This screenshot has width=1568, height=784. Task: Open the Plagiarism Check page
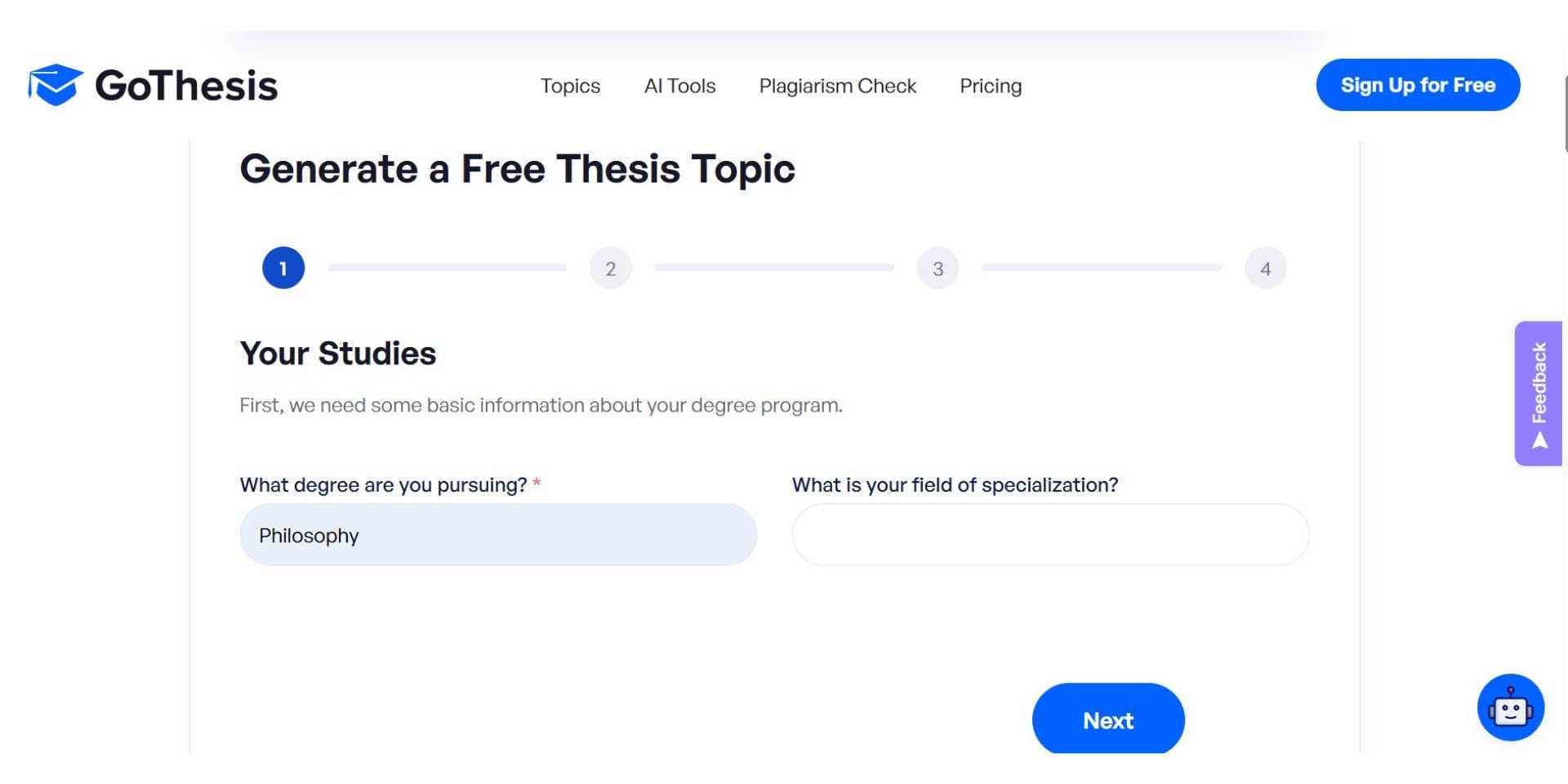pos(838,86)
